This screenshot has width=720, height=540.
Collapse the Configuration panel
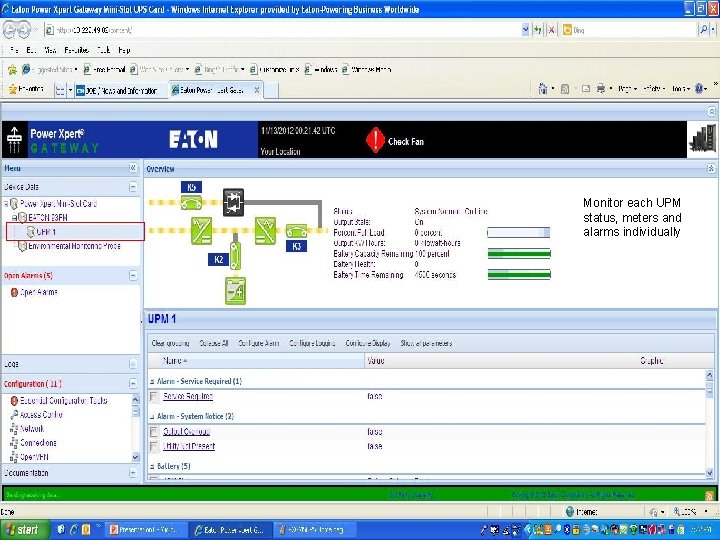pos(133,384)
